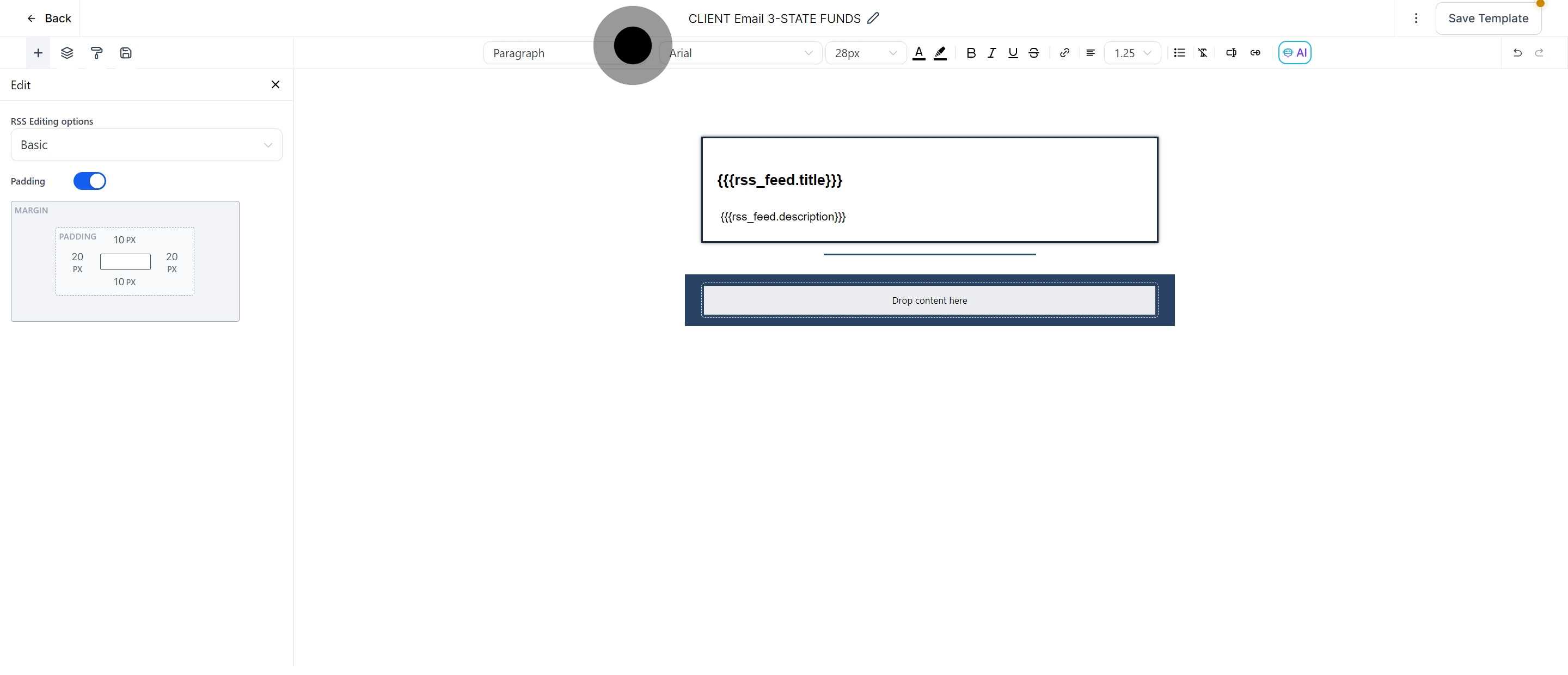Open bullet list options
Screen dimensions: 1568x675
pos(1179,53)
